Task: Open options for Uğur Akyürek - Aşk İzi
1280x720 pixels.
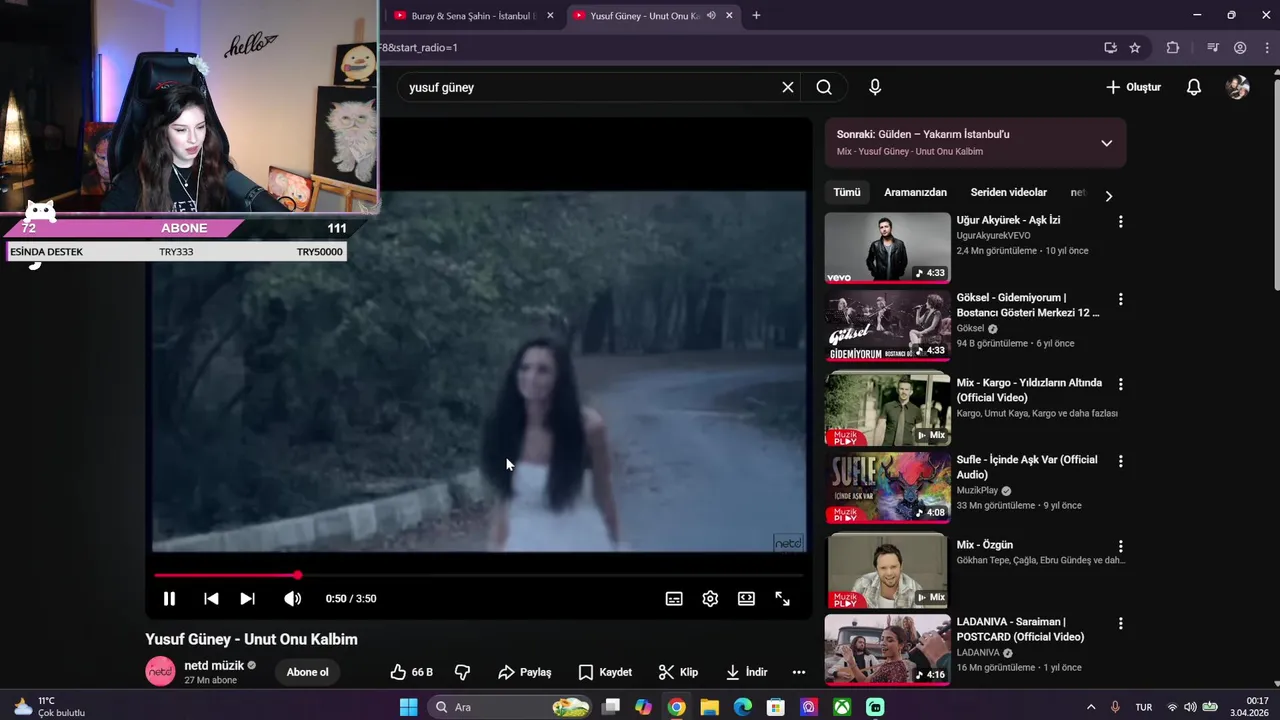Action: click(1120, 221)
